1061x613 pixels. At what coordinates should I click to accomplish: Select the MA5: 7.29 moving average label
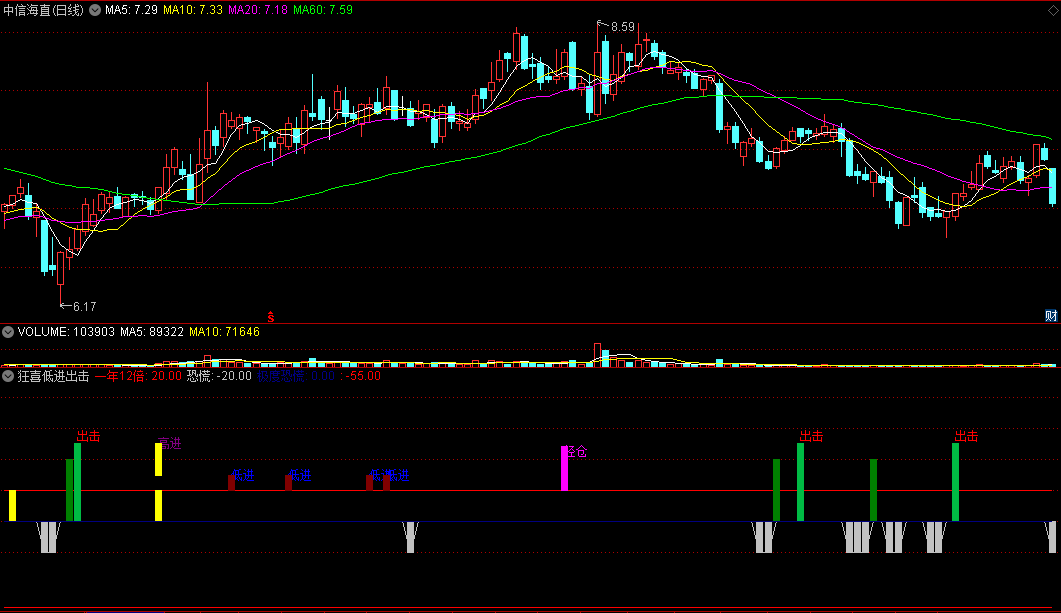pyautogui.click(x=131, y=10)
